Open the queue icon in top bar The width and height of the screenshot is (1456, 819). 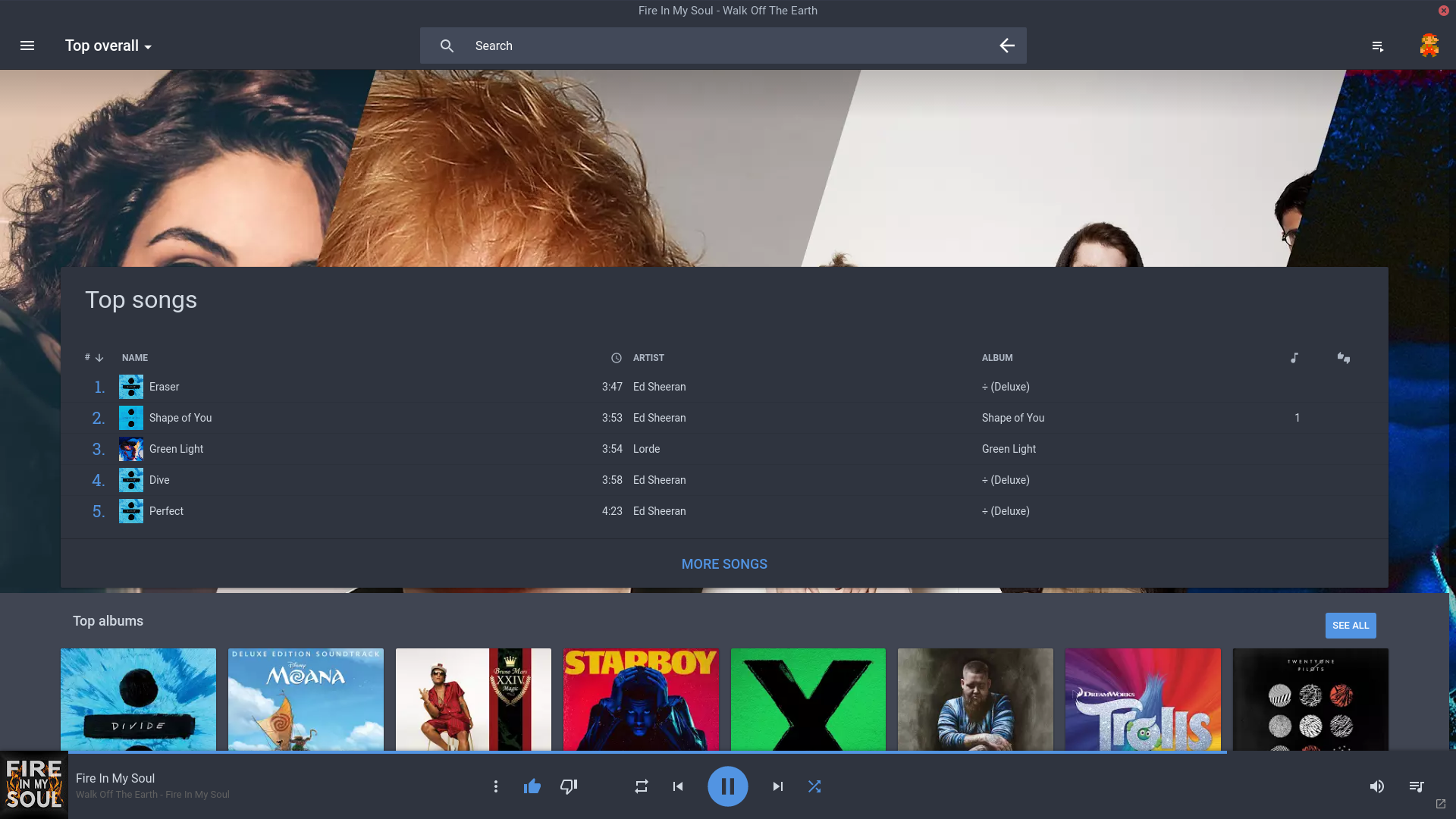[x=1378, y=46]
